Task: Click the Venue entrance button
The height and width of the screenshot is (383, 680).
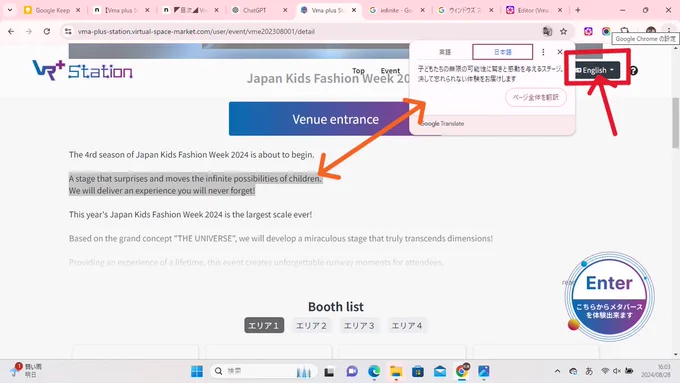Action: 335,119
